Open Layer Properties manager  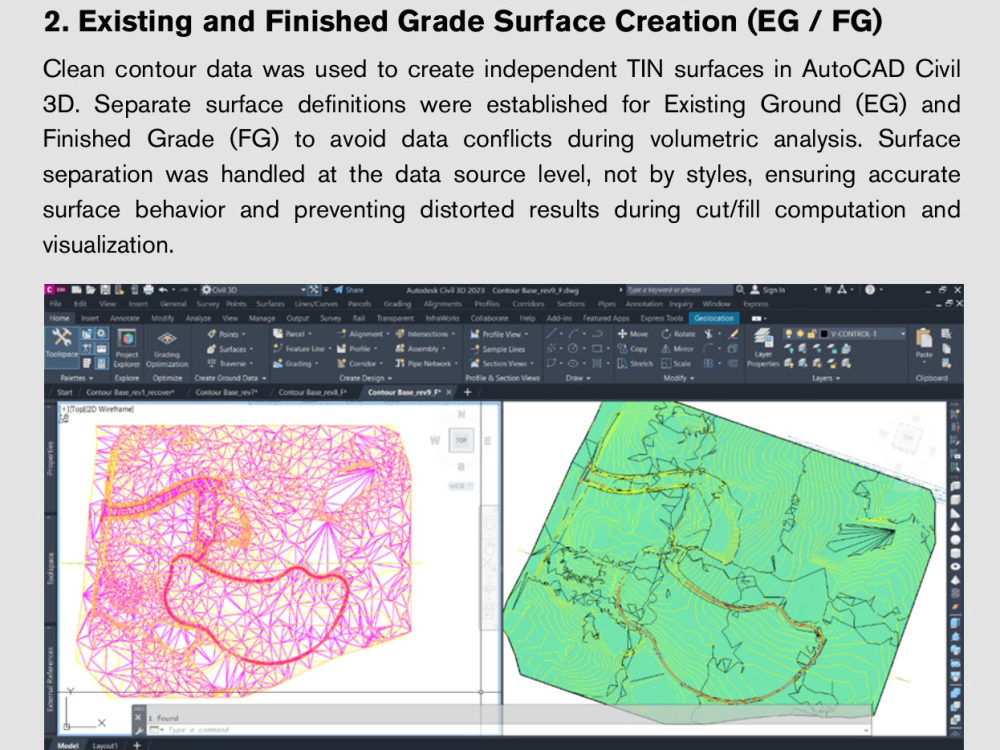763,348
